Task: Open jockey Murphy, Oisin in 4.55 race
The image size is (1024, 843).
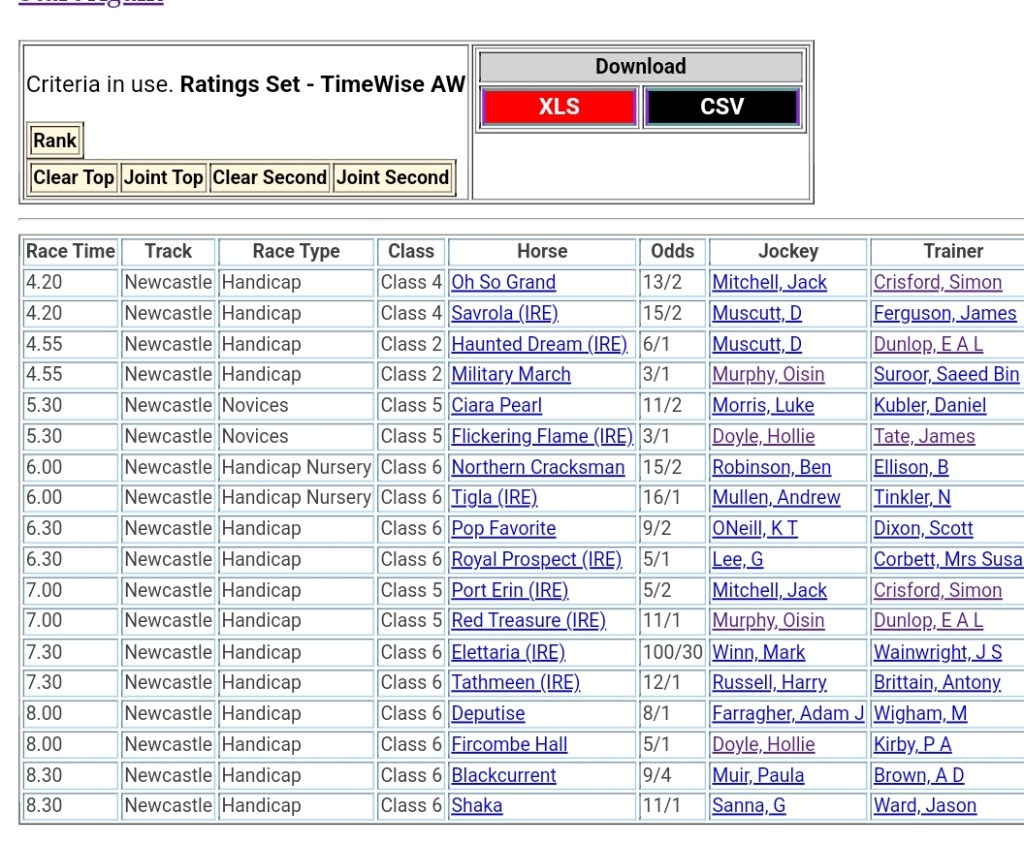Action: (x=768, y=375)
